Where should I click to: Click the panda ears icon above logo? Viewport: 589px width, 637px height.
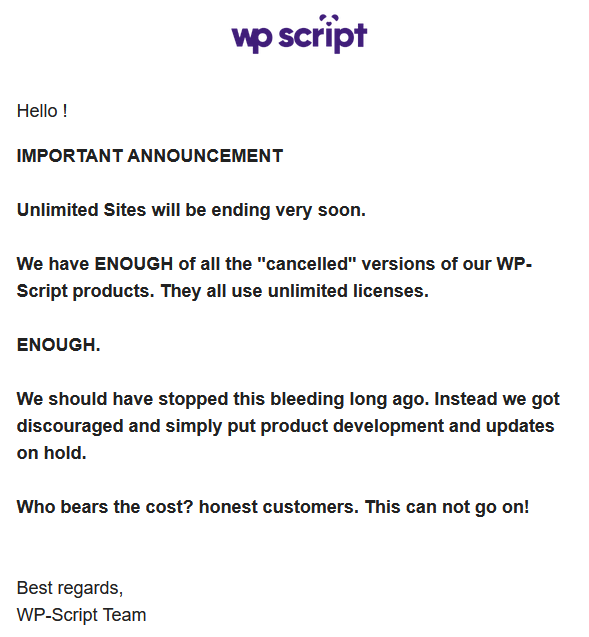point(329,19)
